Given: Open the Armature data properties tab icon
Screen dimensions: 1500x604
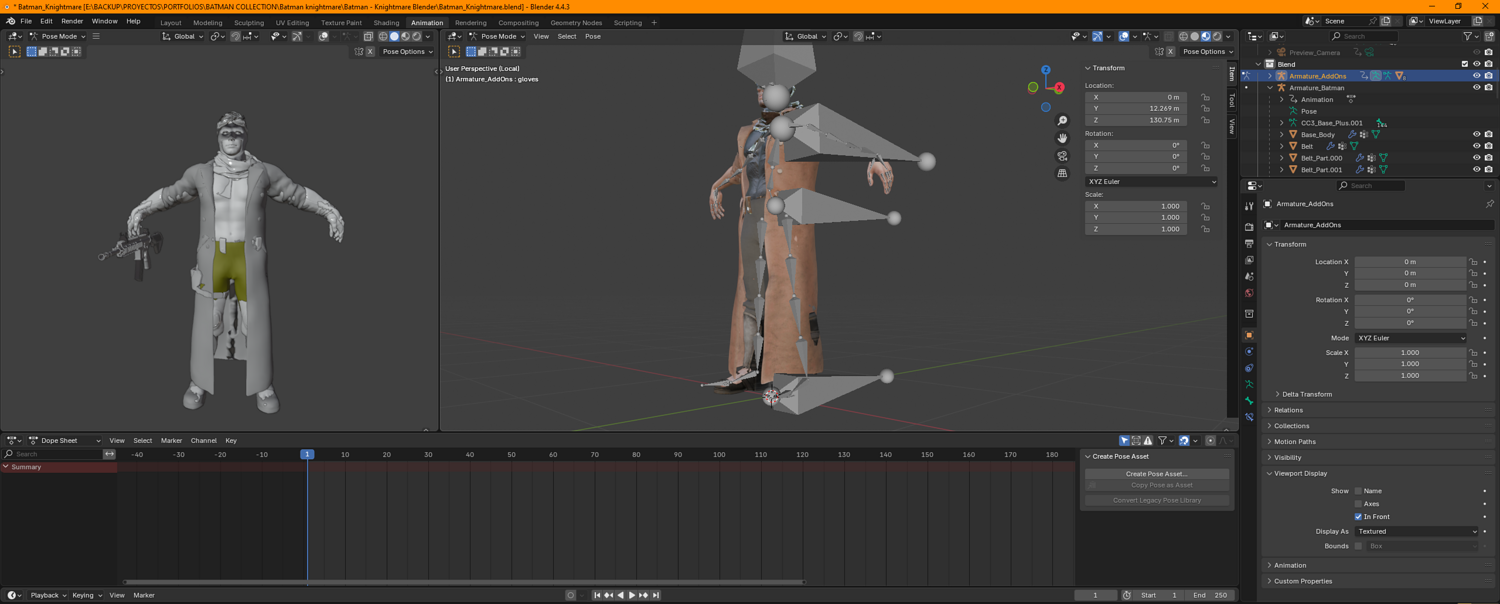Looking at the screenshot, I should pyautogui.click(x=1249, y=384).
